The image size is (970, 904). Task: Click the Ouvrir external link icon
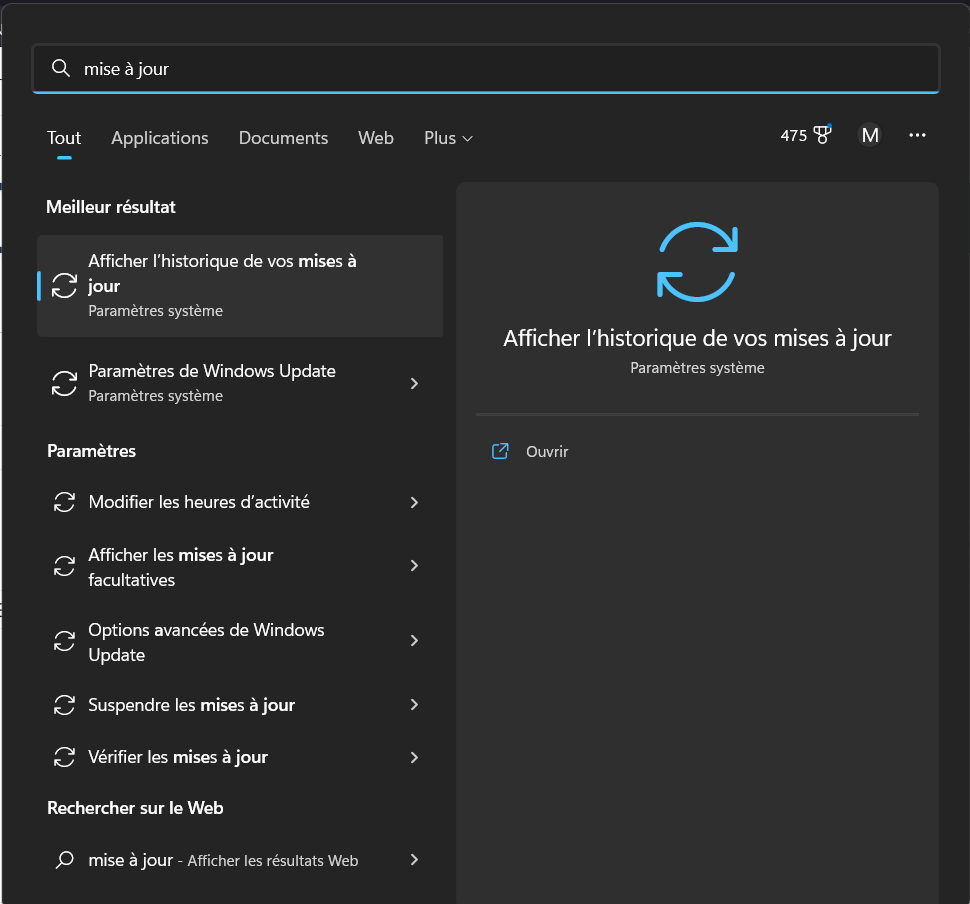499,451
